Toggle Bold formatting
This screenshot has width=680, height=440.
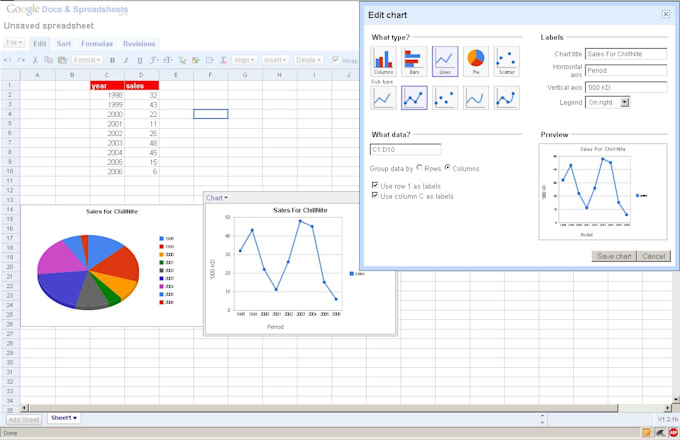tap(112, 60)
